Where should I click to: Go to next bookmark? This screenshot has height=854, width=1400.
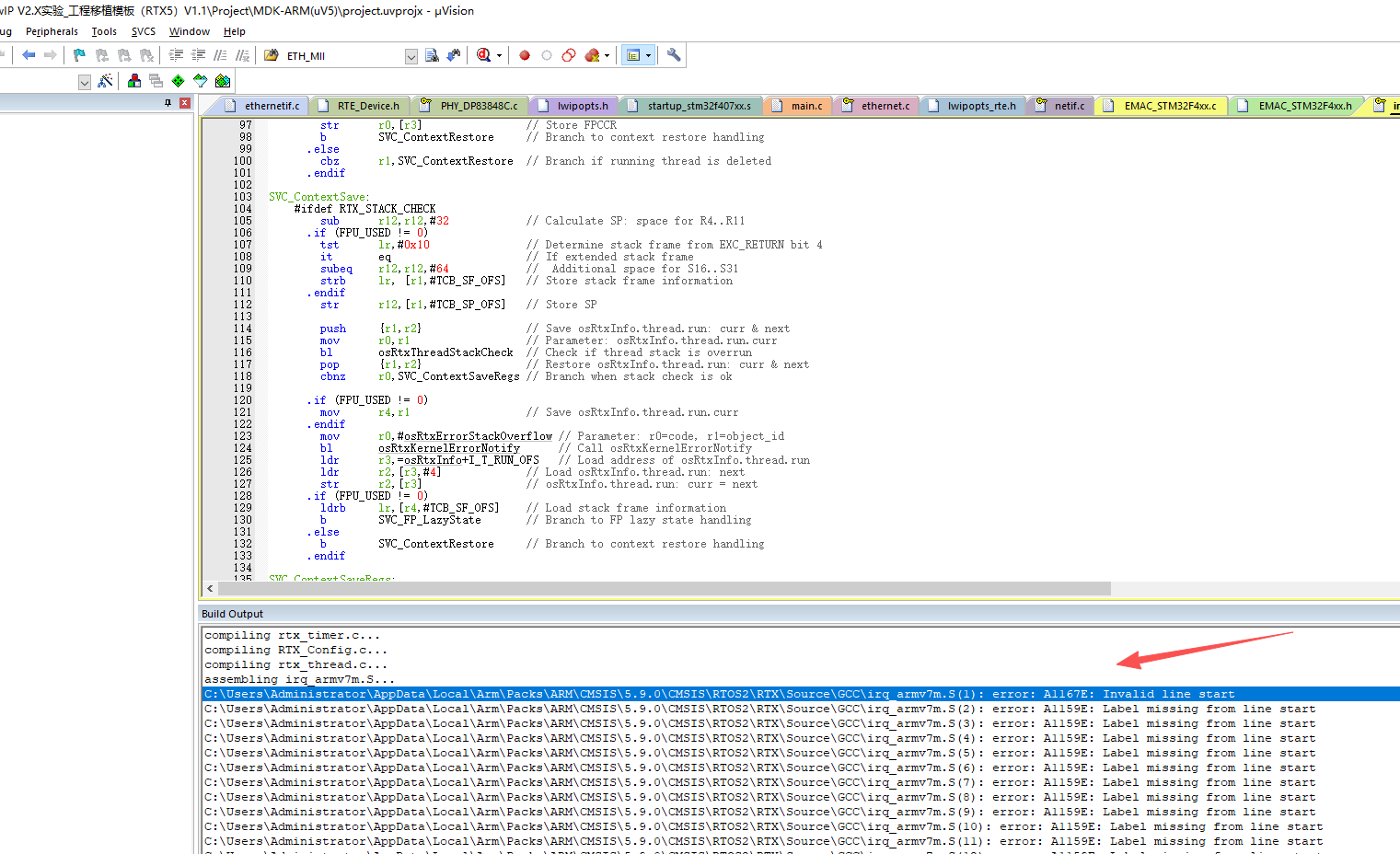(124, 55)
